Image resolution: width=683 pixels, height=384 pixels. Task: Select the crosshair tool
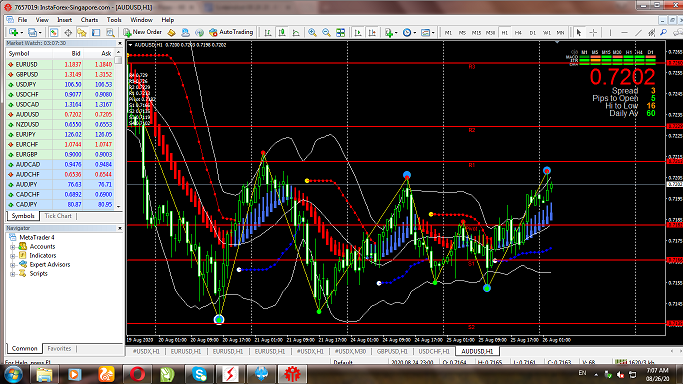(593, 33)
